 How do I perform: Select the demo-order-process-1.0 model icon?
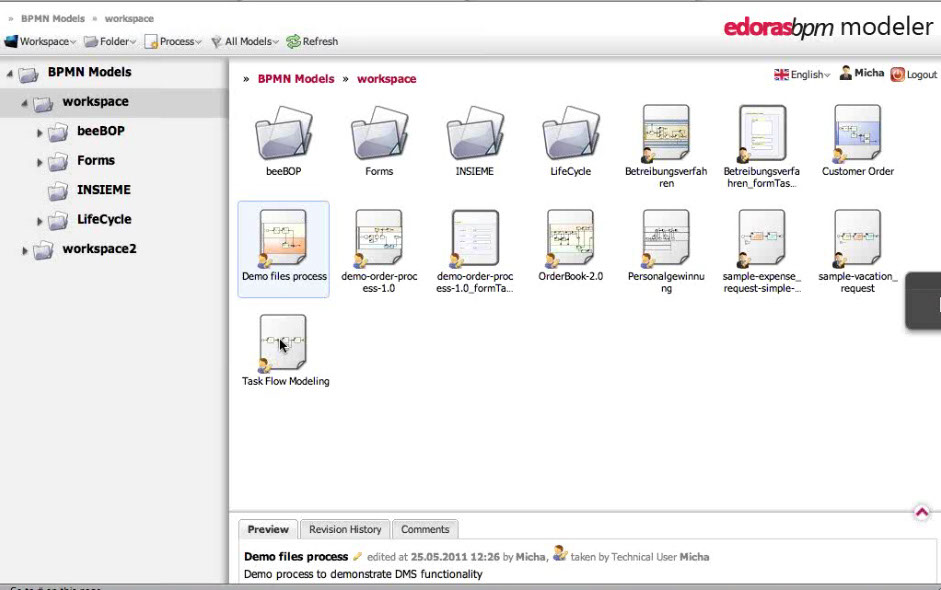378,238
